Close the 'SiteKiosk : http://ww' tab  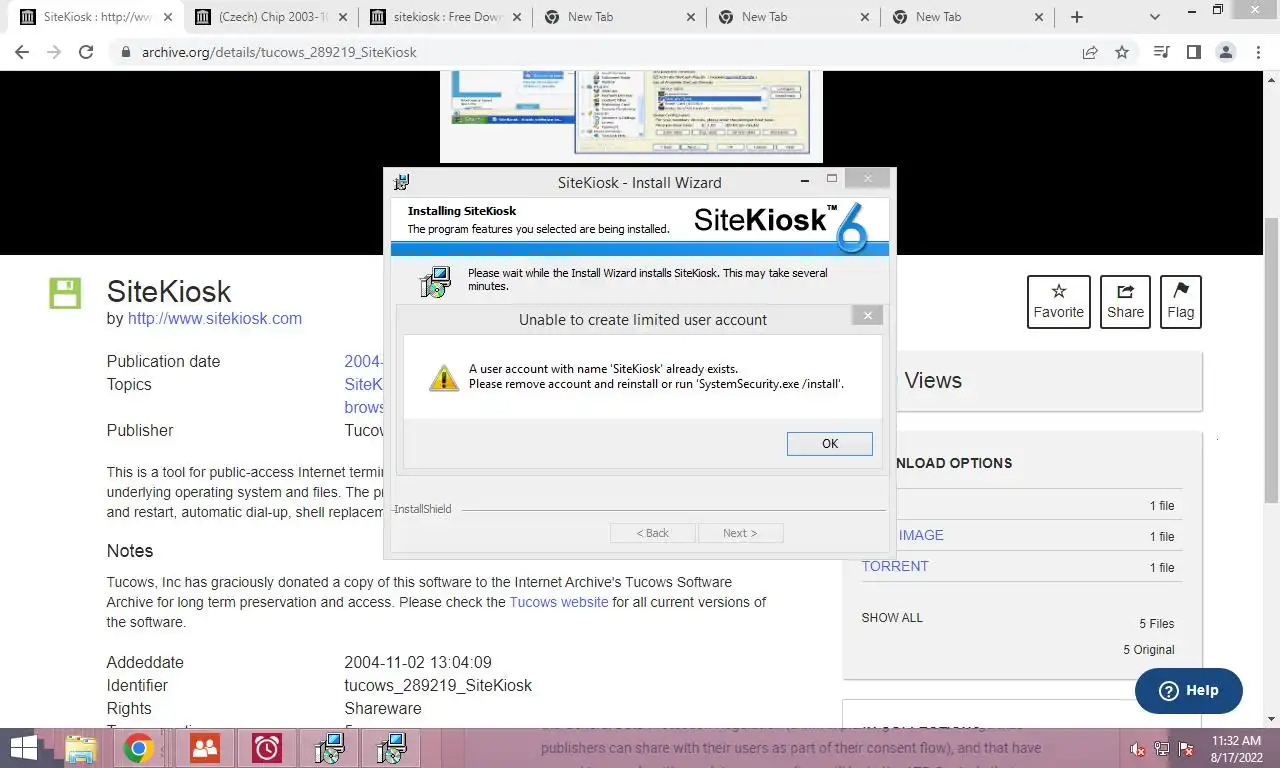pyautogui.click(x=169, y=17)
